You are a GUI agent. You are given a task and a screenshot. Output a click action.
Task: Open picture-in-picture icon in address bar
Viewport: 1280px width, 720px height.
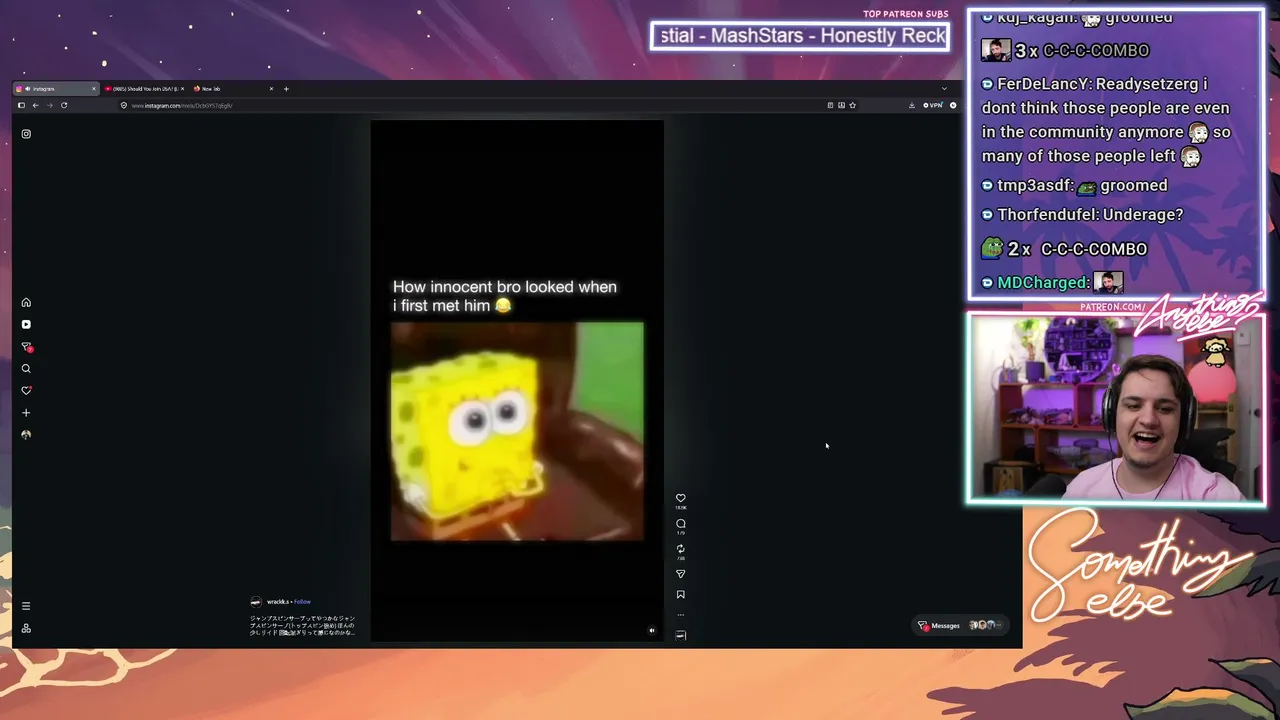click(841, 105)
